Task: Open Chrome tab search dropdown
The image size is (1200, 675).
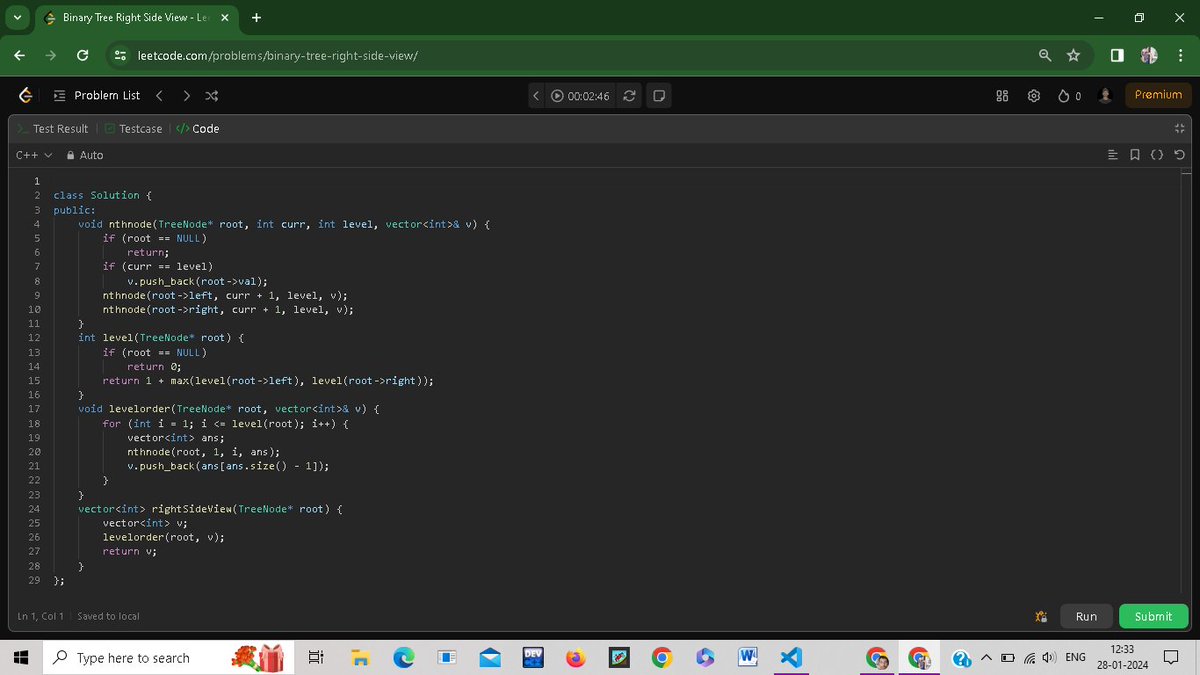Action: 18,17
